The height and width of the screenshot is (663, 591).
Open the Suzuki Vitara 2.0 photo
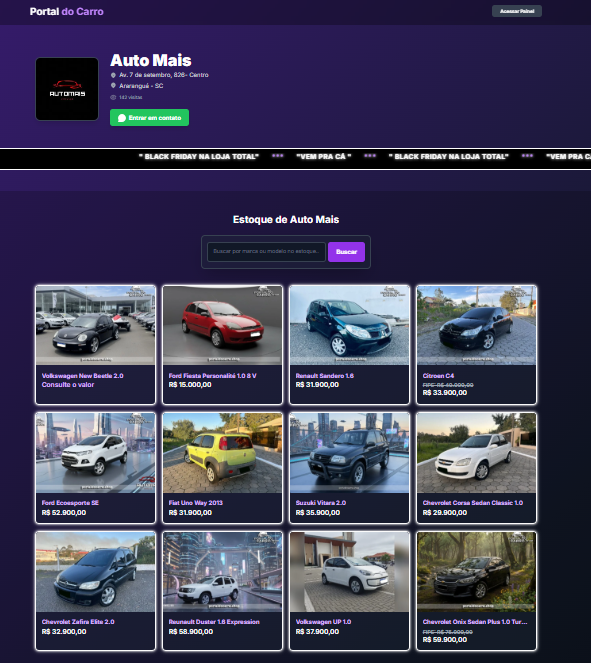click(x=349, y=453)
